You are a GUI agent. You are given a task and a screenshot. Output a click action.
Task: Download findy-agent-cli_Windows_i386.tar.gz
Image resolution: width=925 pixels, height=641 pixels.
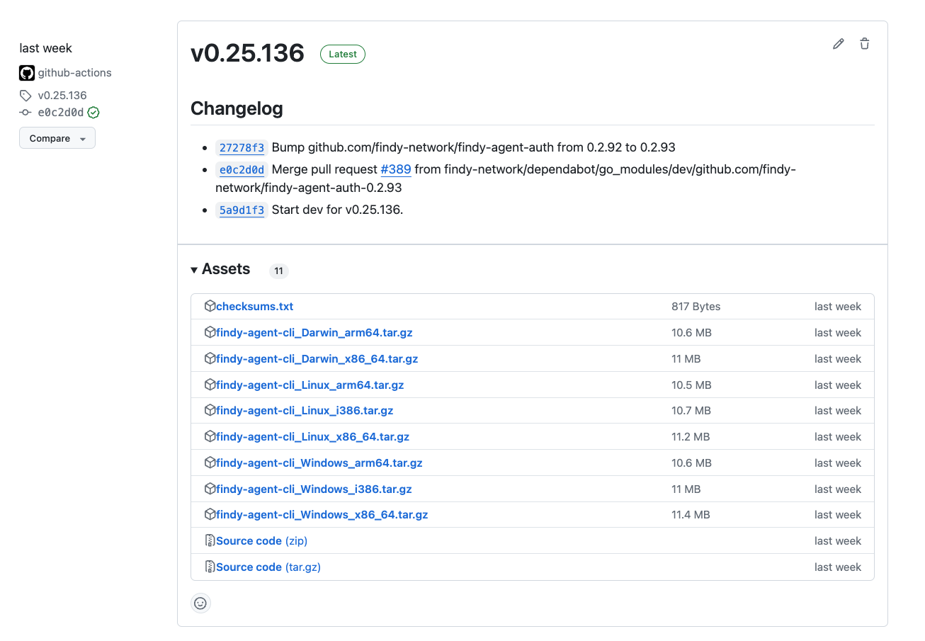pos(314,489)
